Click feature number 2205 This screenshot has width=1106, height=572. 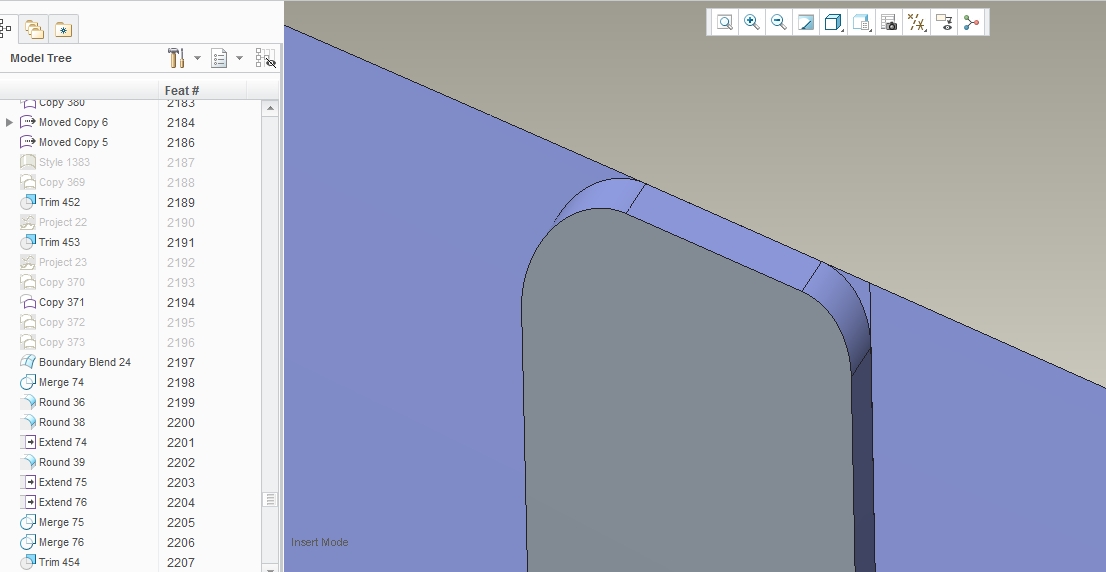pos(181,523)
